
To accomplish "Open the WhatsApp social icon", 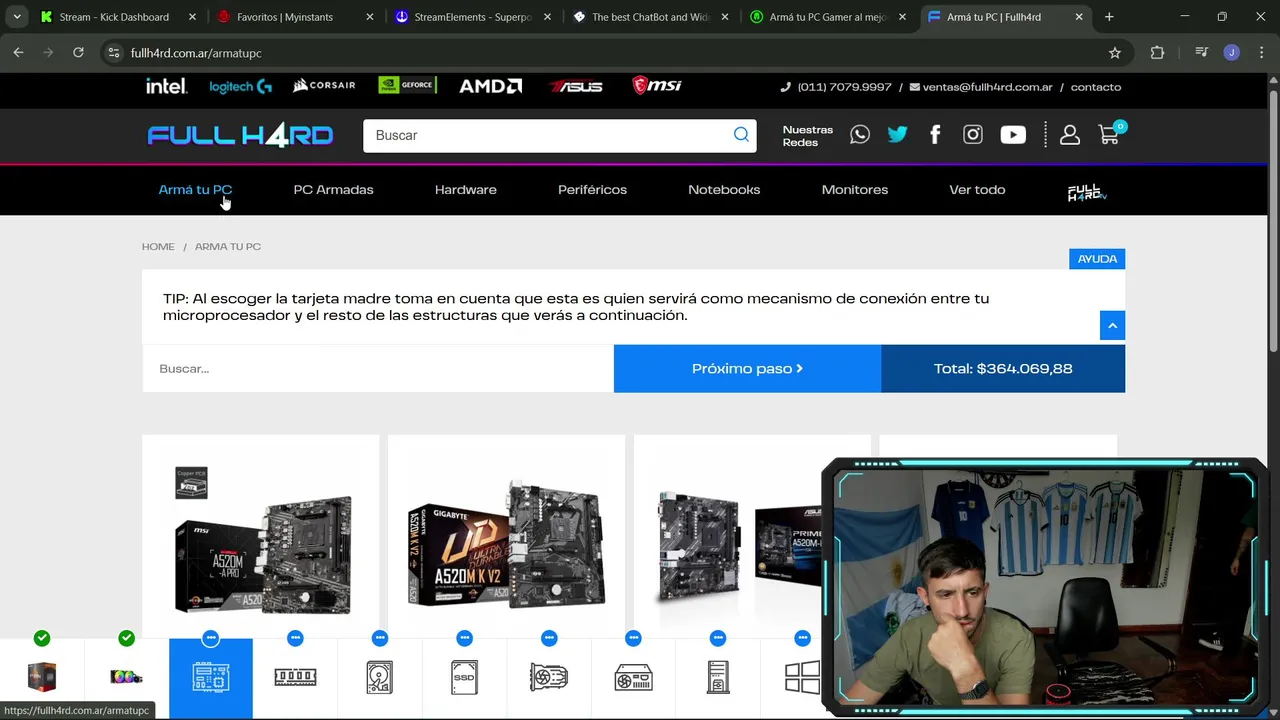I will pos(860,135).
